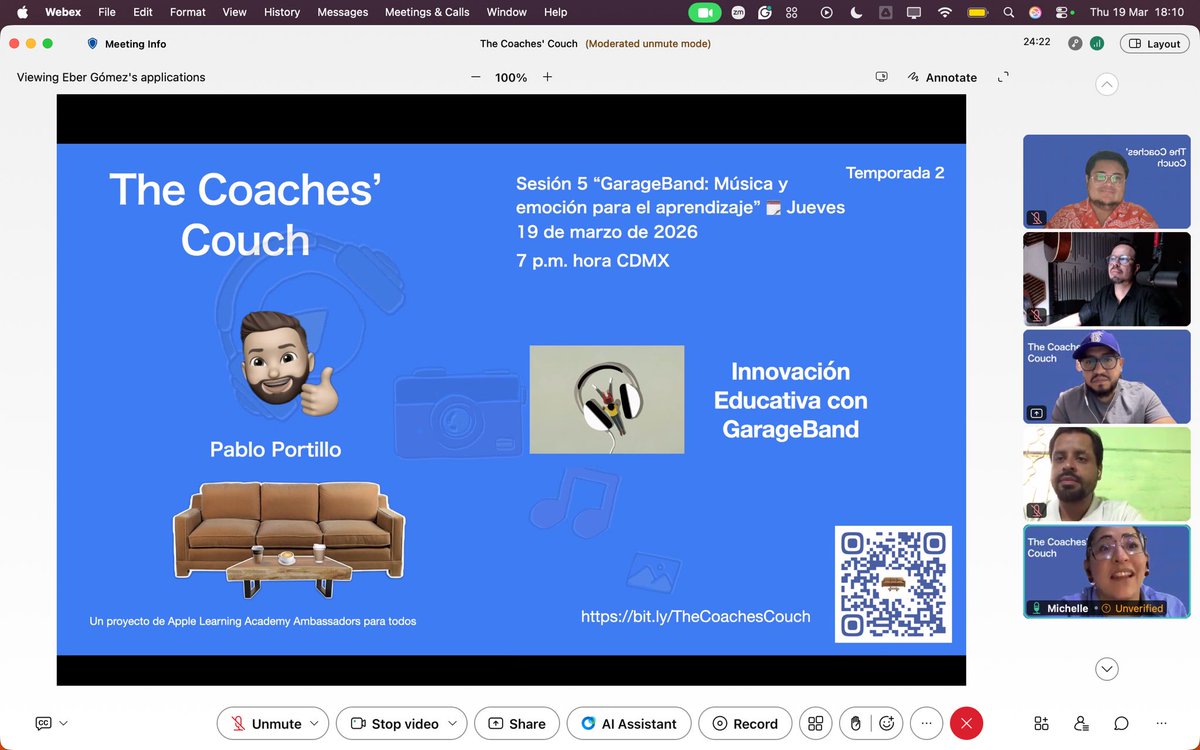This screenshot has width=1200, height=750.
Task: Check the green network quality indicator
Action: [1097, 43]
